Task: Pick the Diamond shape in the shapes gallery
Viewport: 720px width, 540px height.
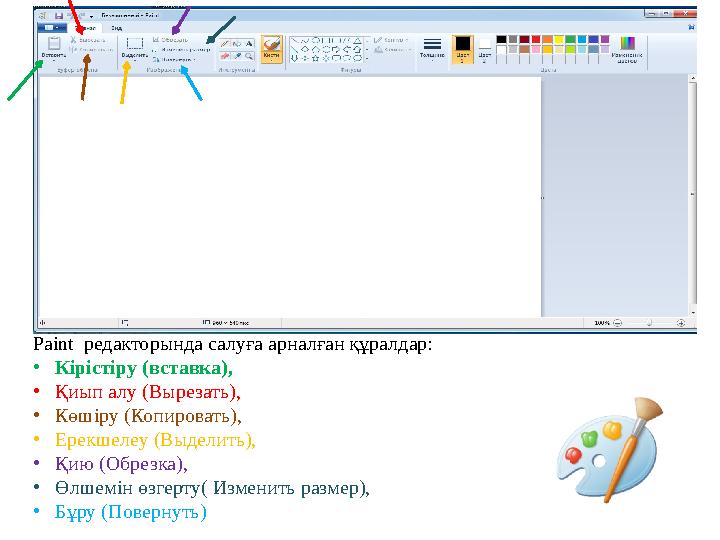Action: coord(305,50)
